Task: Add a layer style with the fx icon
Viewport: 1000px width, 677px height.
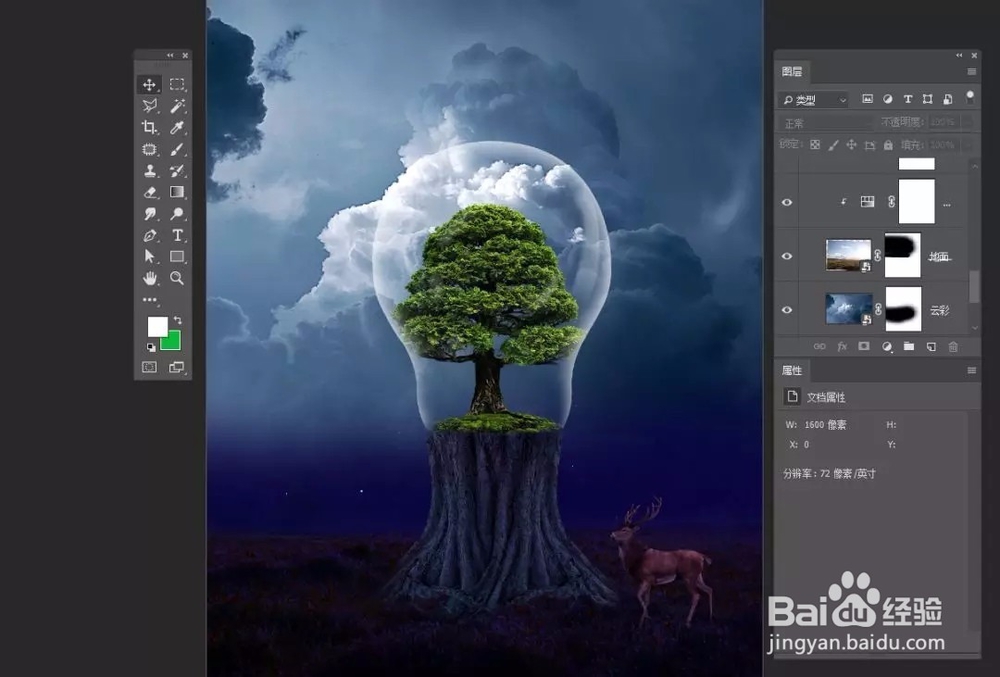Action: click(841, 346)
